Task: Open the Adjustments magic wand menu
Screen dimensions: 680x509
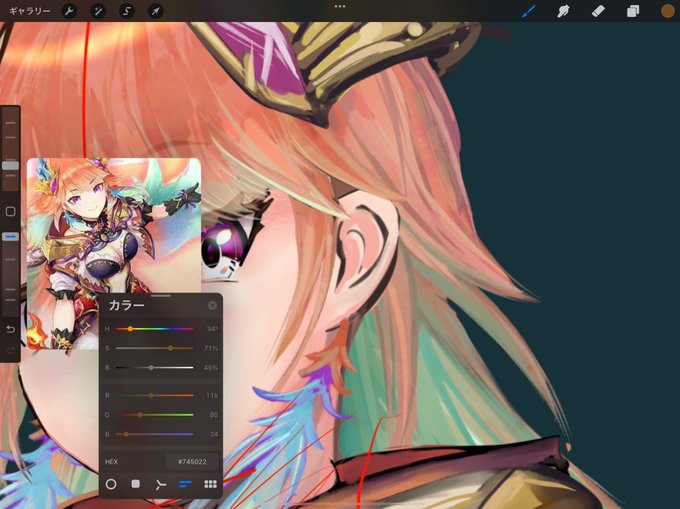Action: pyautogui.click(x=98, y=11)
